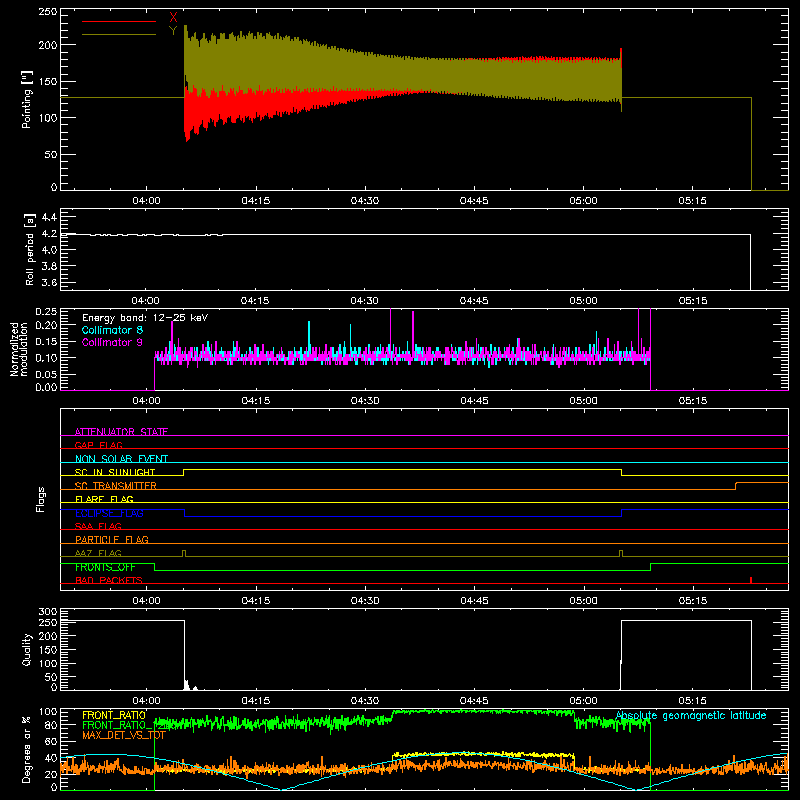Click the FRONTS_OFF step-down near 04:01

(155, 567)
